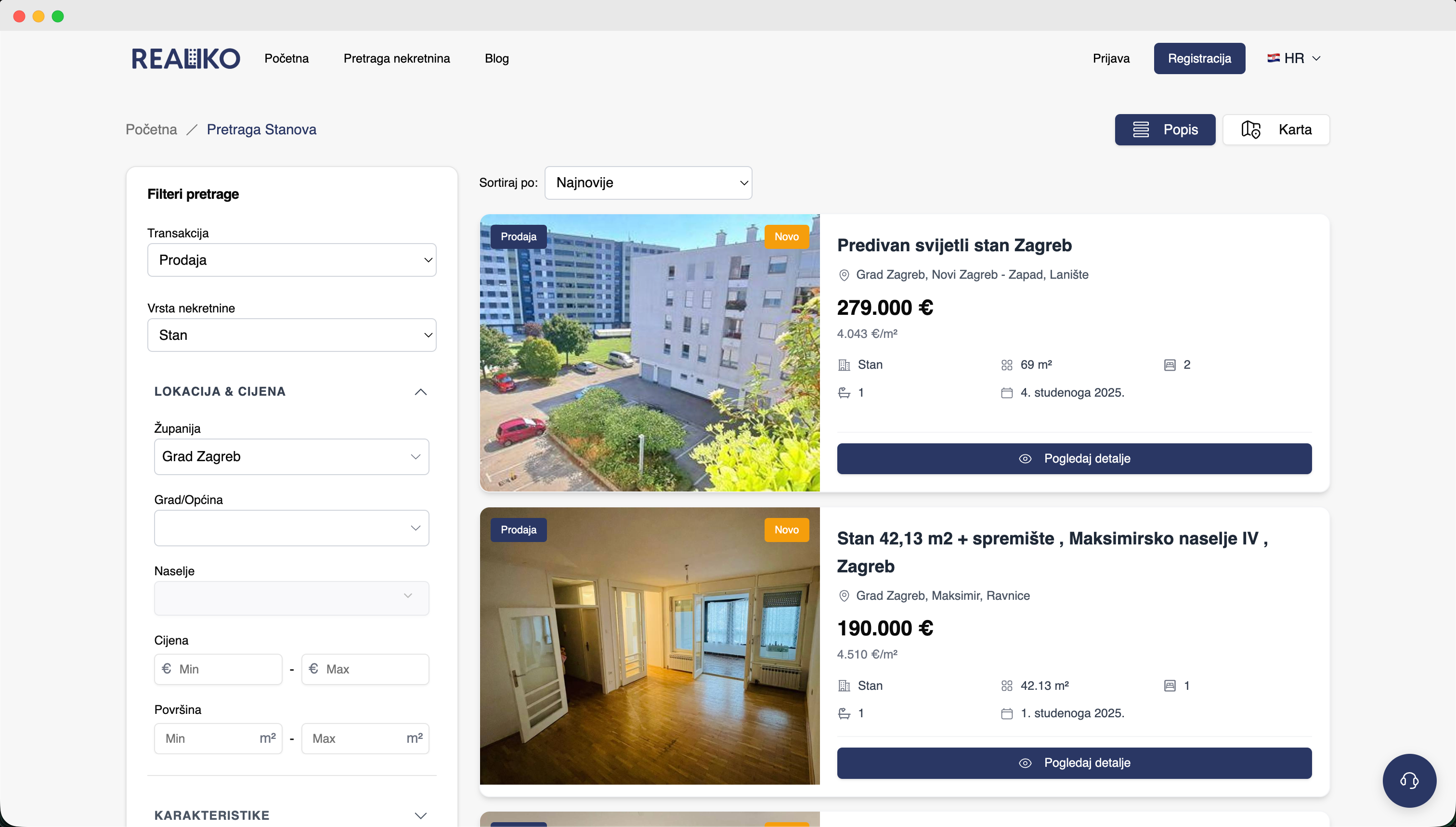Screen dimensions: 1456x827
Task: Open the Županija Grad Zagreb dropdown
Action: [x=291, y=457]
